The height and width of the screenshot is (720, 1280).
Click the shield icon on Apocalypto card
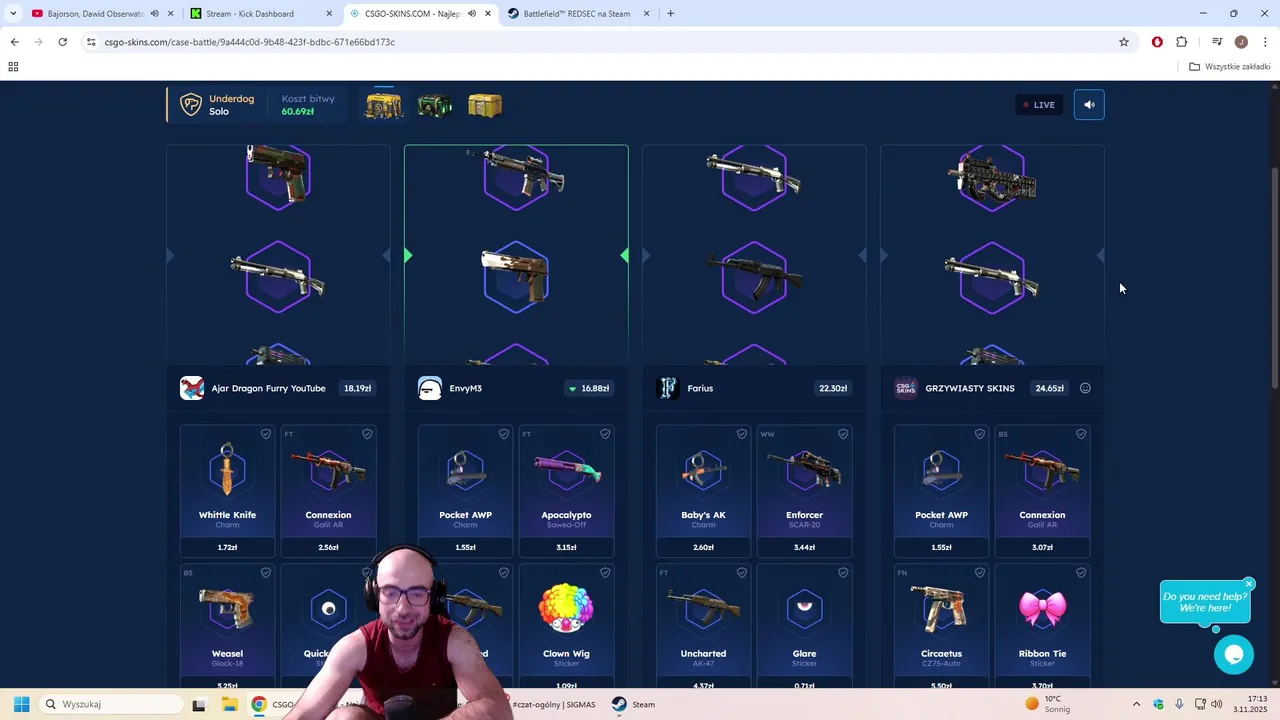point(605,434)
